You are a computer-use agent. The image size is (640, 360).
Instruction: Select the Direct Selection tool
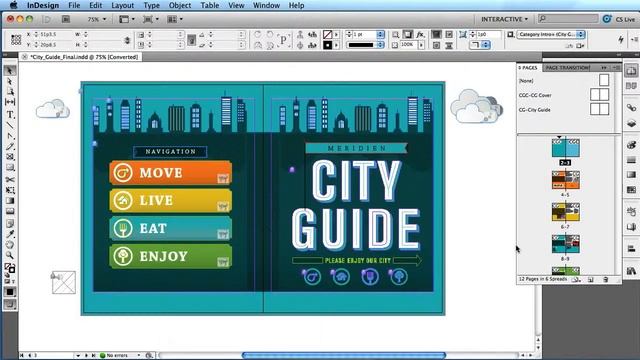coord(10,81)
